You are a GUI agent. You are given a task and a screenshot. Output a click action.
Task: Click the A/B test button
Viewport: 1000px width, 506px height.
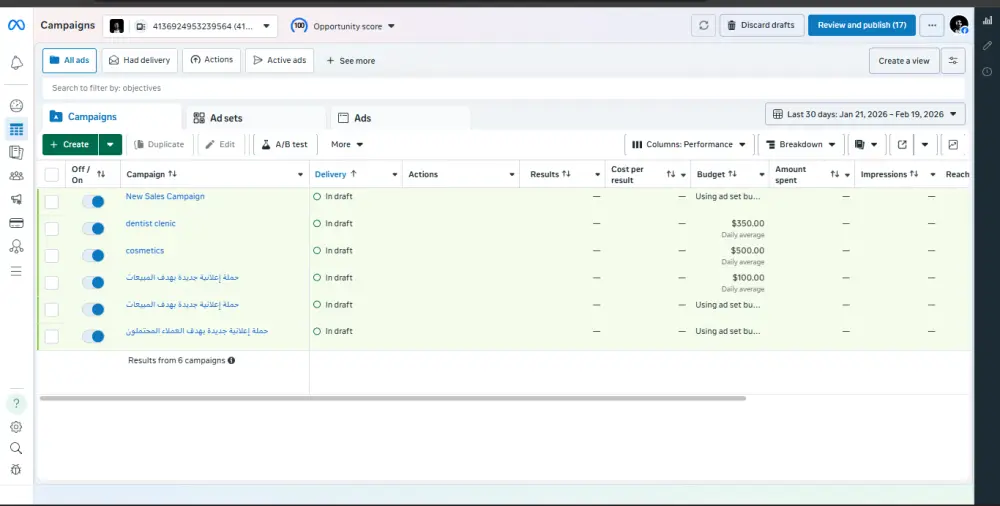[x=285, y=144]
